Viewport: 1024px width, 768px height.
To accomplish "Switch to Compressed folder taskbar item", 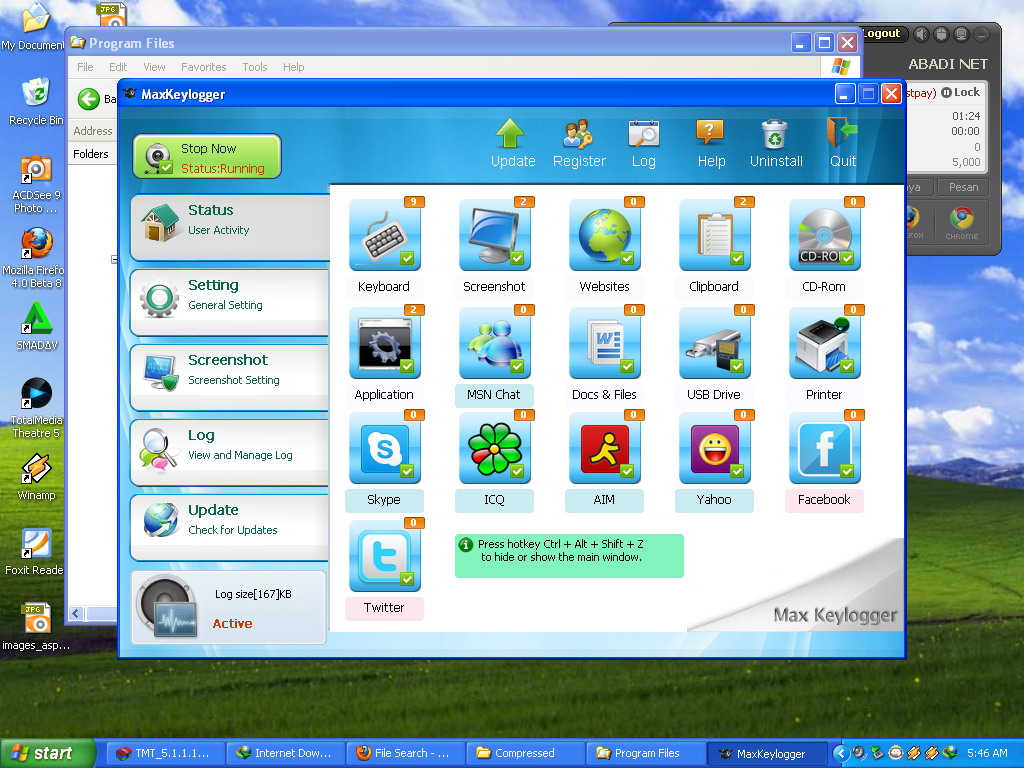I will tap(524, 753).
